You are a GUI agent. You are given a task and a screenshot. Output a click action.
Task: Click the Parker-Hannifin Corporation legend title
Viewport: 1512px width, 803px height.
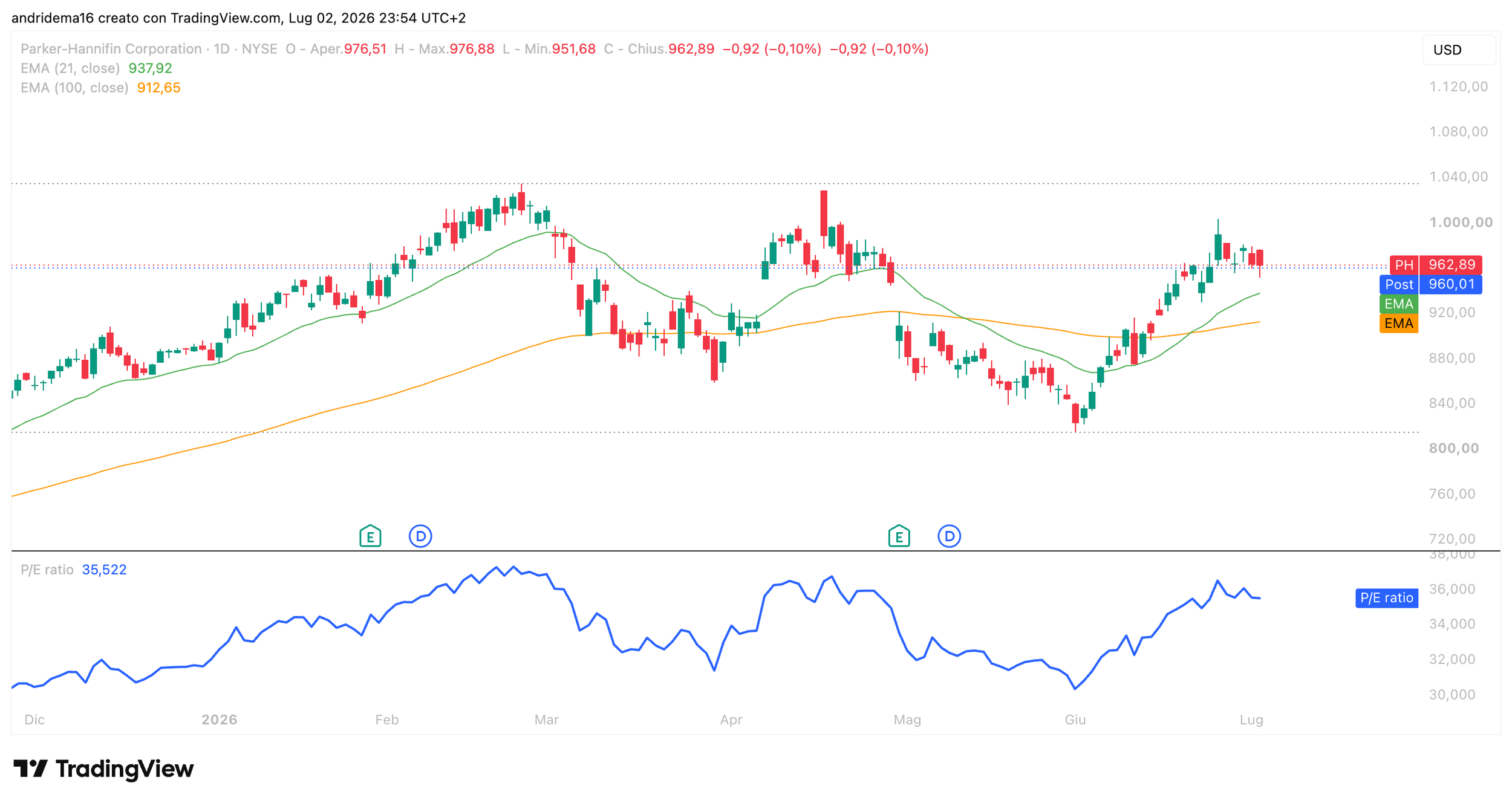click(x=111, y=49)
